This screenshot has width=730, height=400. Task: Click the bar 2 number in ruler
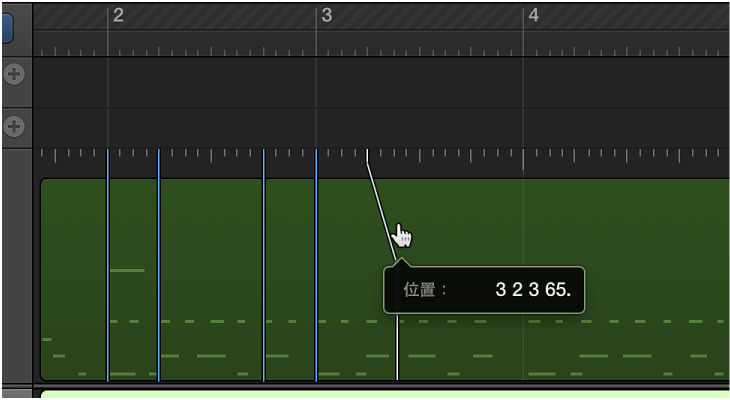coord(118,15)
